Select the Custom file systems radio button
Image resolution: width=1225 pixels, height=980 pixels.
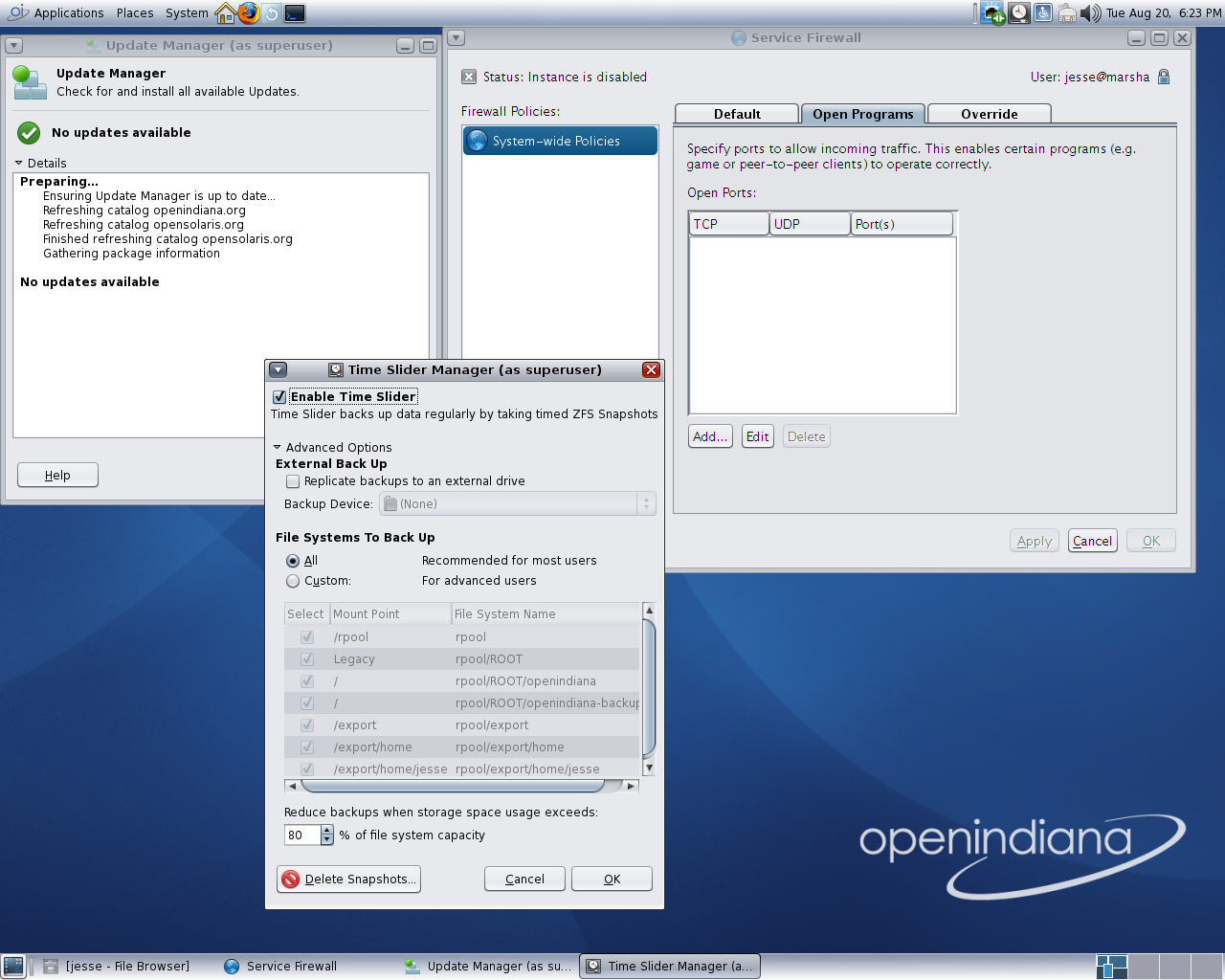click(293, 581)
